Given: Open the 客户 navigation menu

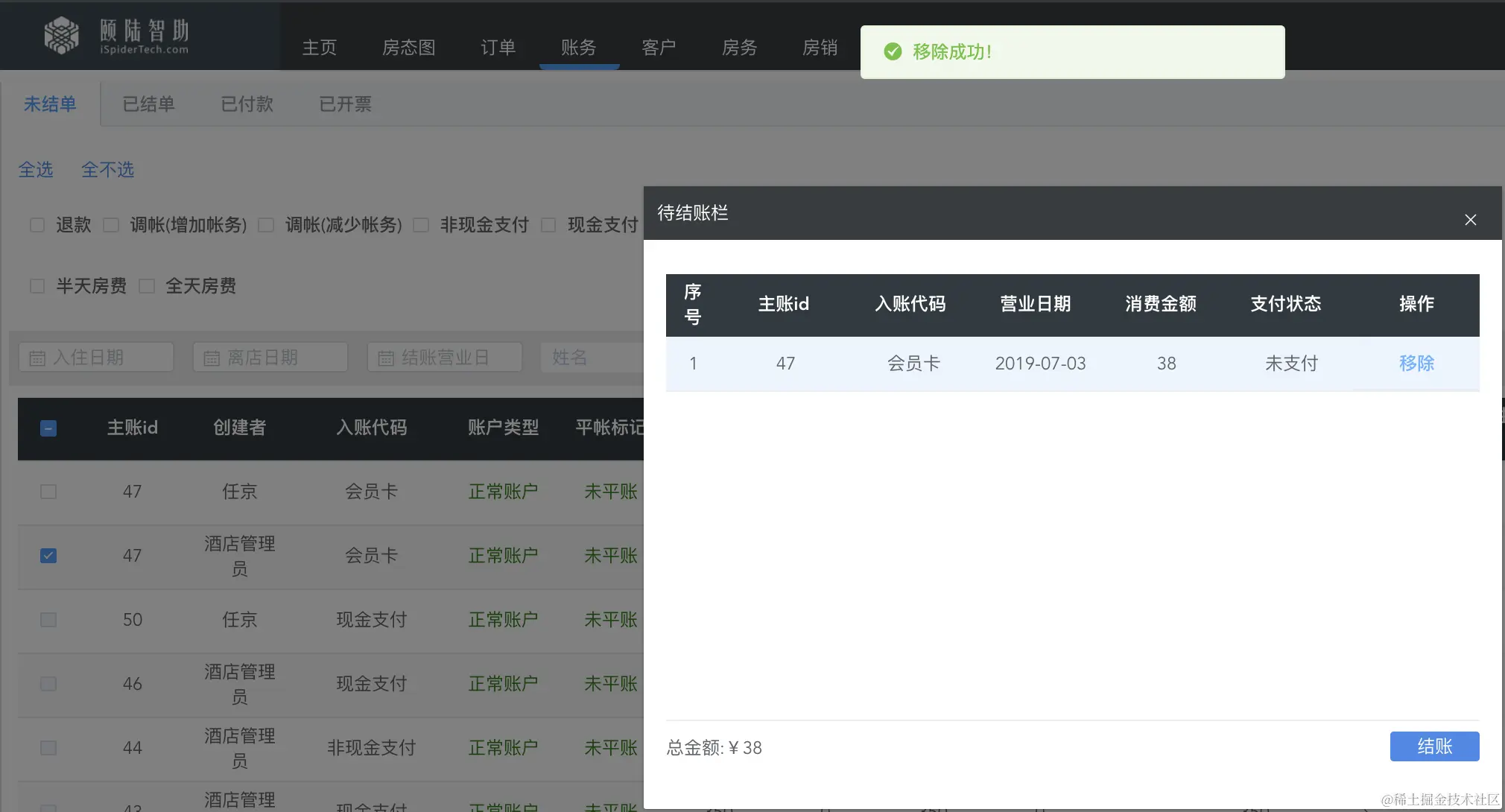Looking at the screenshot, I should click(x=659, y=48).
